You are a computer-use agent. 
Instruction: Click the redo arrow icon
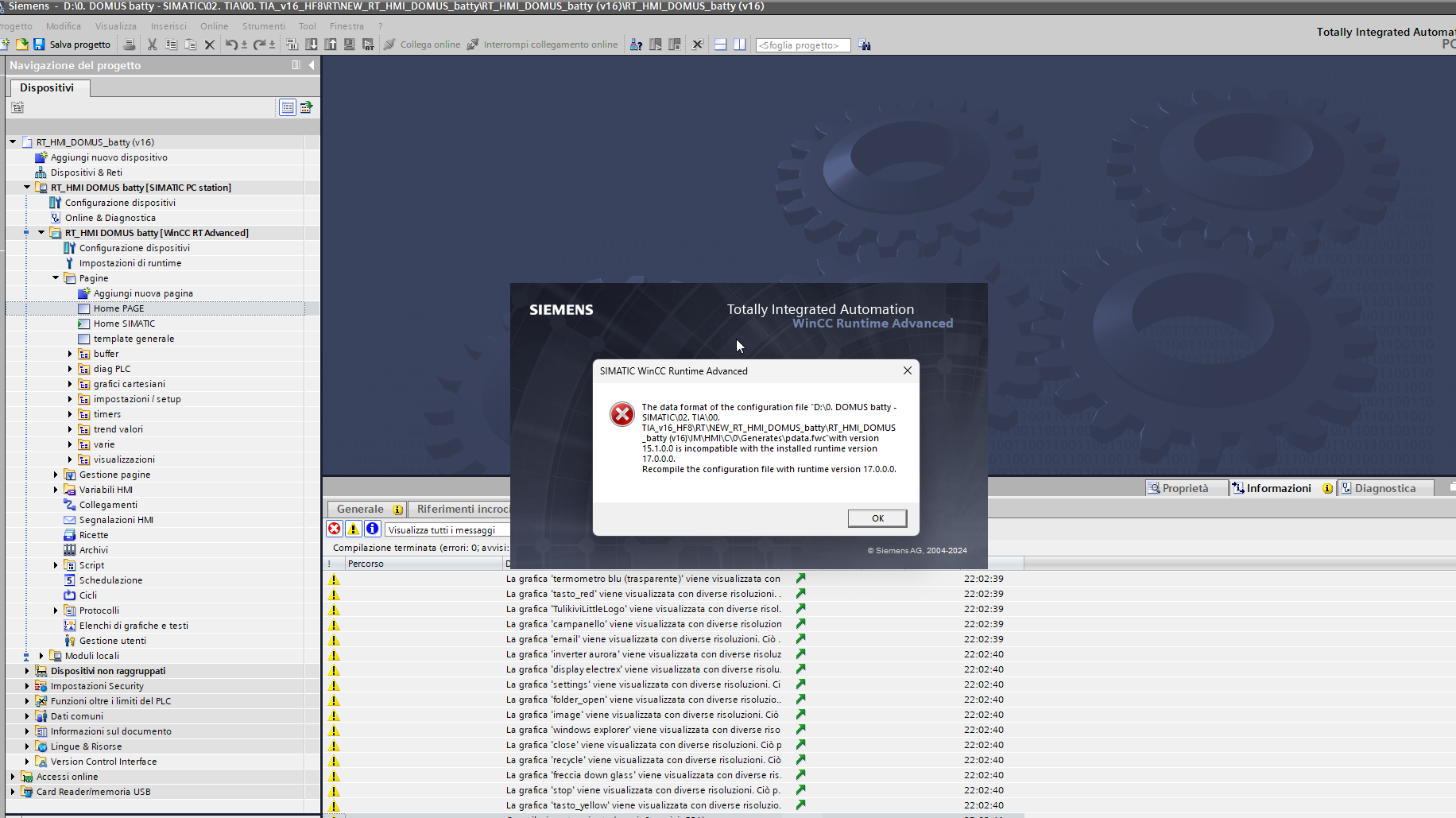click(259, 45)
